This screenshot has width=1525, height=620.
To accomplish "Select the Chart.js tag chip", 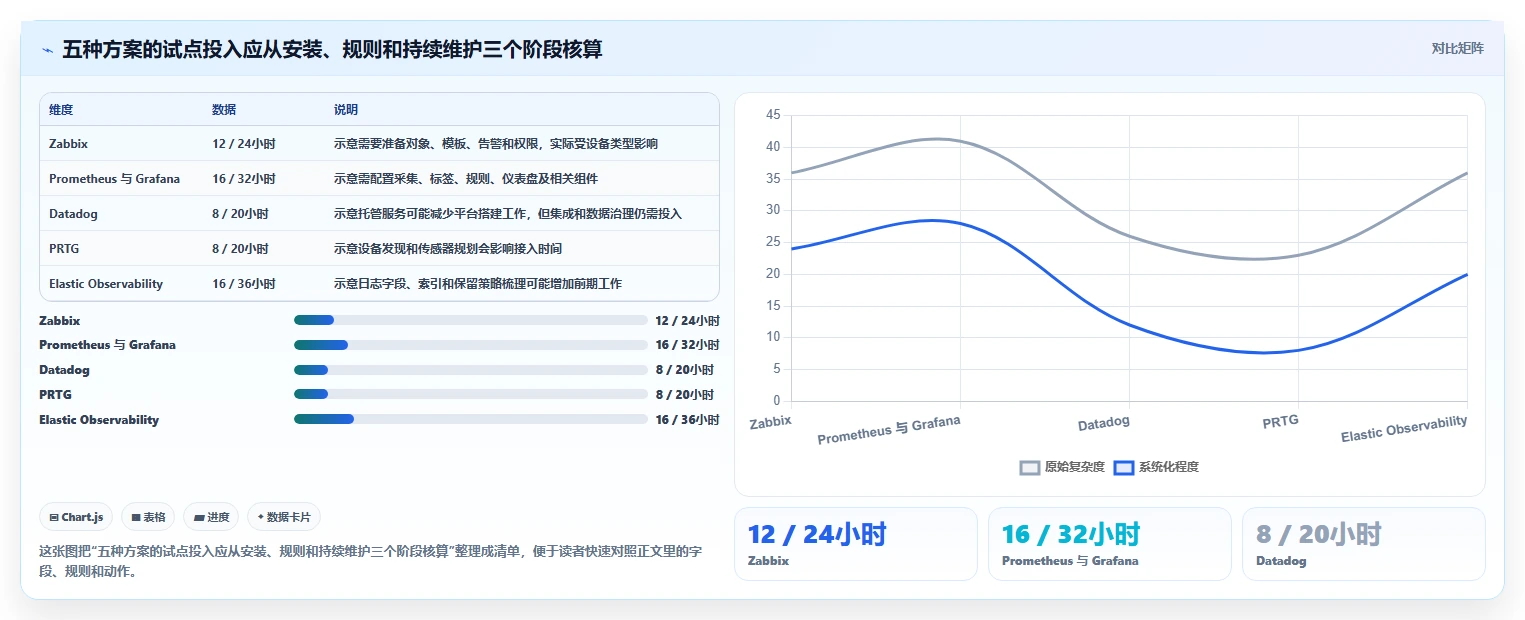I will click(76, 517).
